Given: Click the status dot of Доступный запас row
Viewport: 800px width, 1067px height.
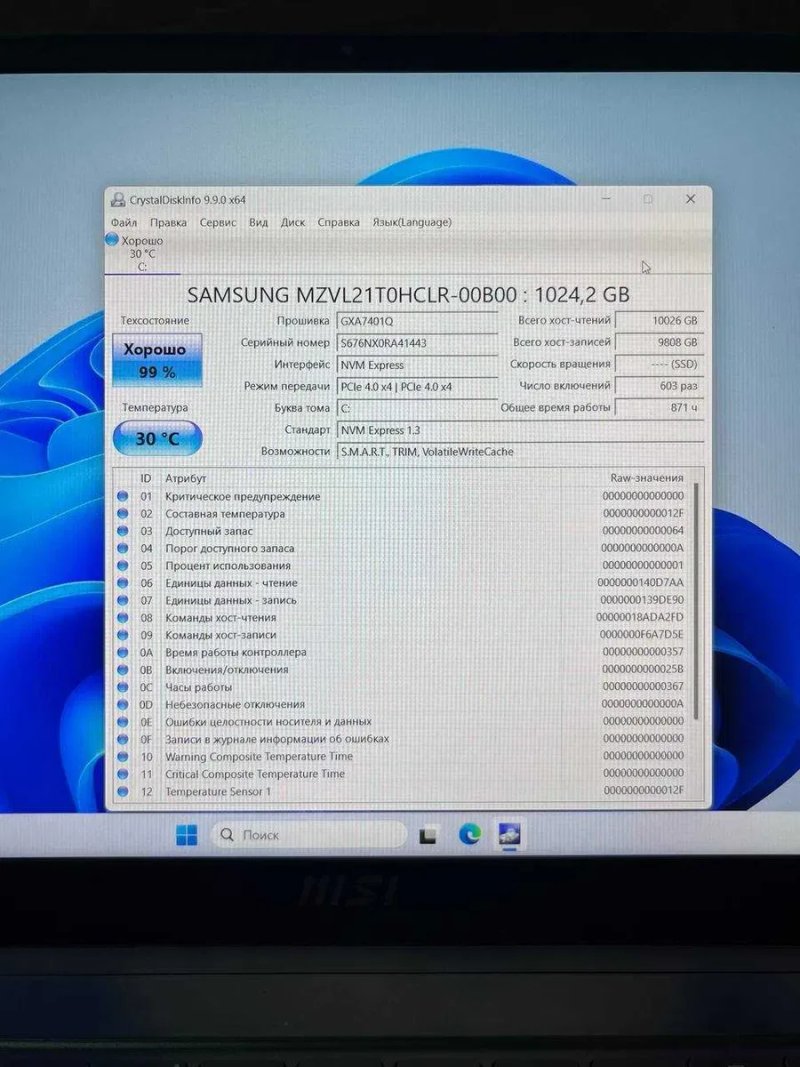Looking at the screenshot, I should click(x=122, y=531).
